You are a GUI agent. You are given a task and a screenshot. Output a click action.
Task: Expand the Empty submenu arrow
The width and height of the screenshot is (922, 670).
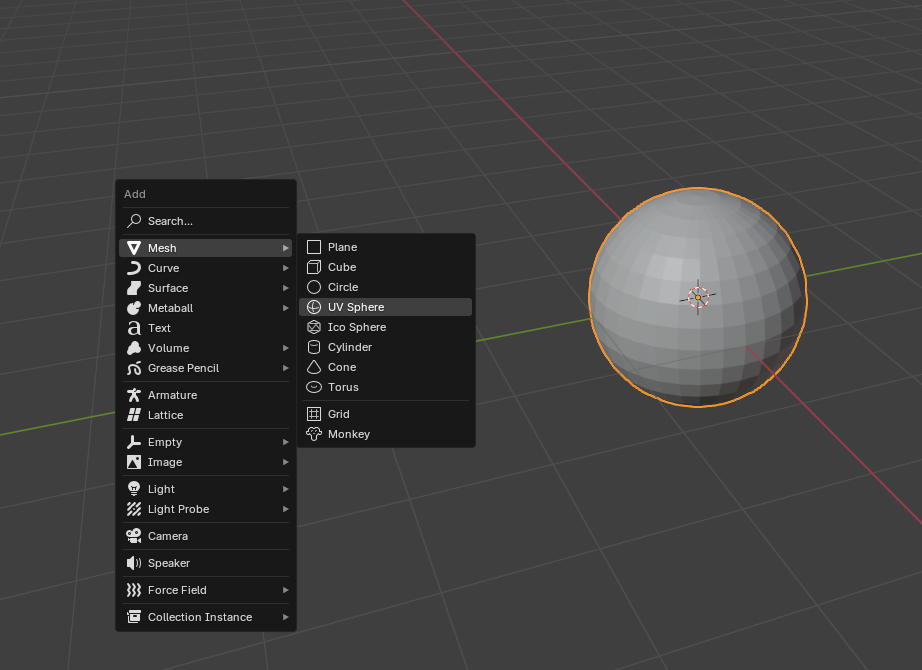285,442
